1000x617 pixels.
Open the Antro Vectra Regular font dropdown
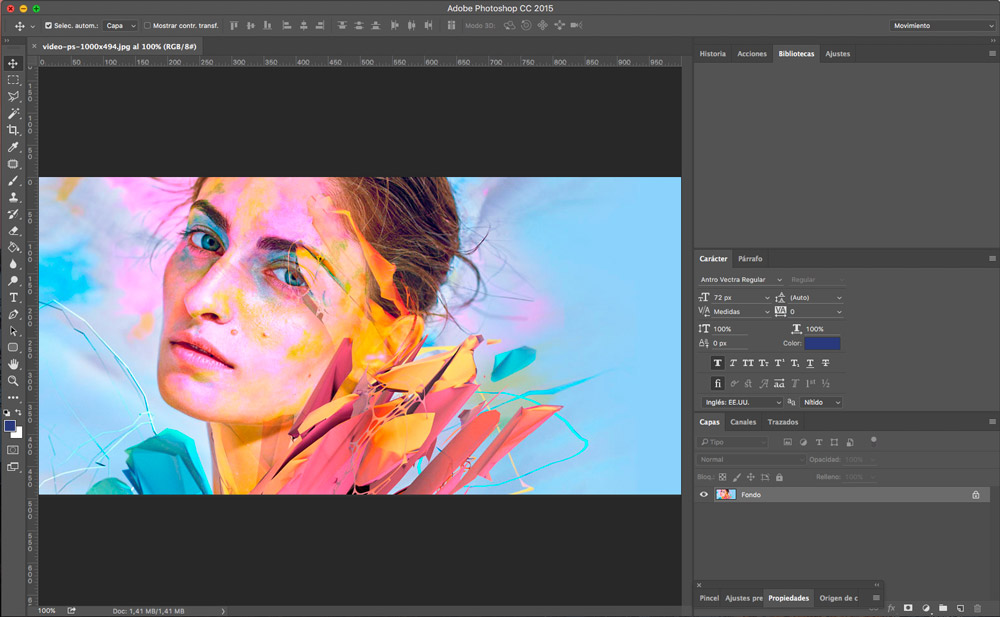741,280
